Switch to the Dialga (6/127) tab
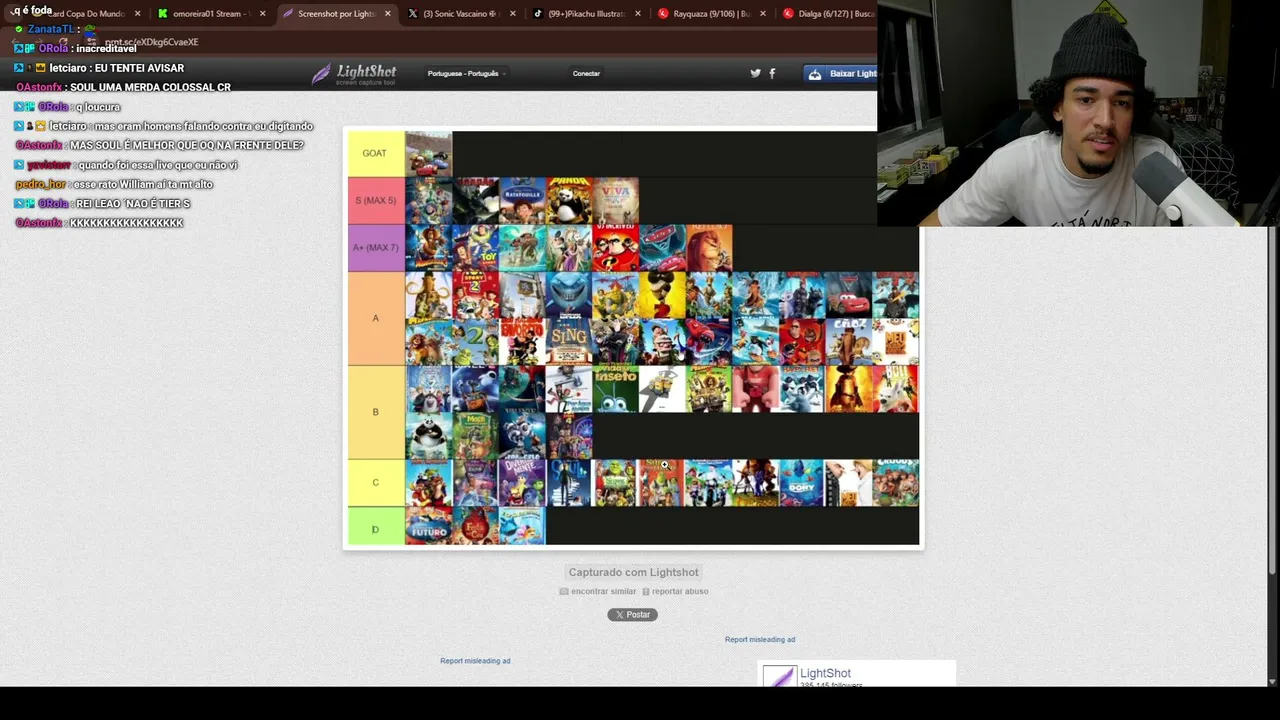Screen dimensions: 1280x720 [828, 14]
